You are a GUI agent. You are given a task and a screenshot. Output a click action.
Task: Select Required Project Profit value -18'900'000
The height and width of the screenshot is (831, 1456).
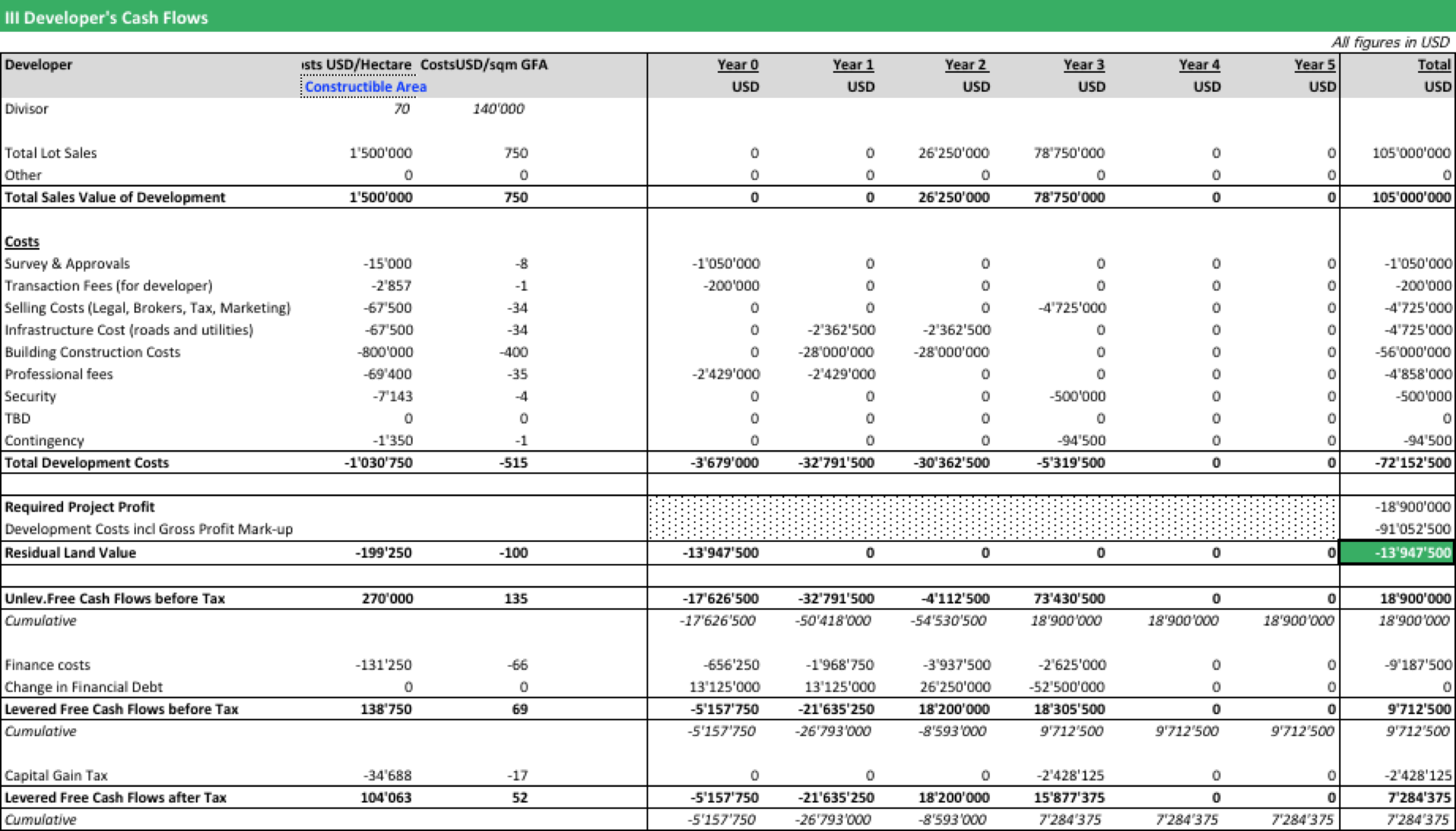point(1413,507)
